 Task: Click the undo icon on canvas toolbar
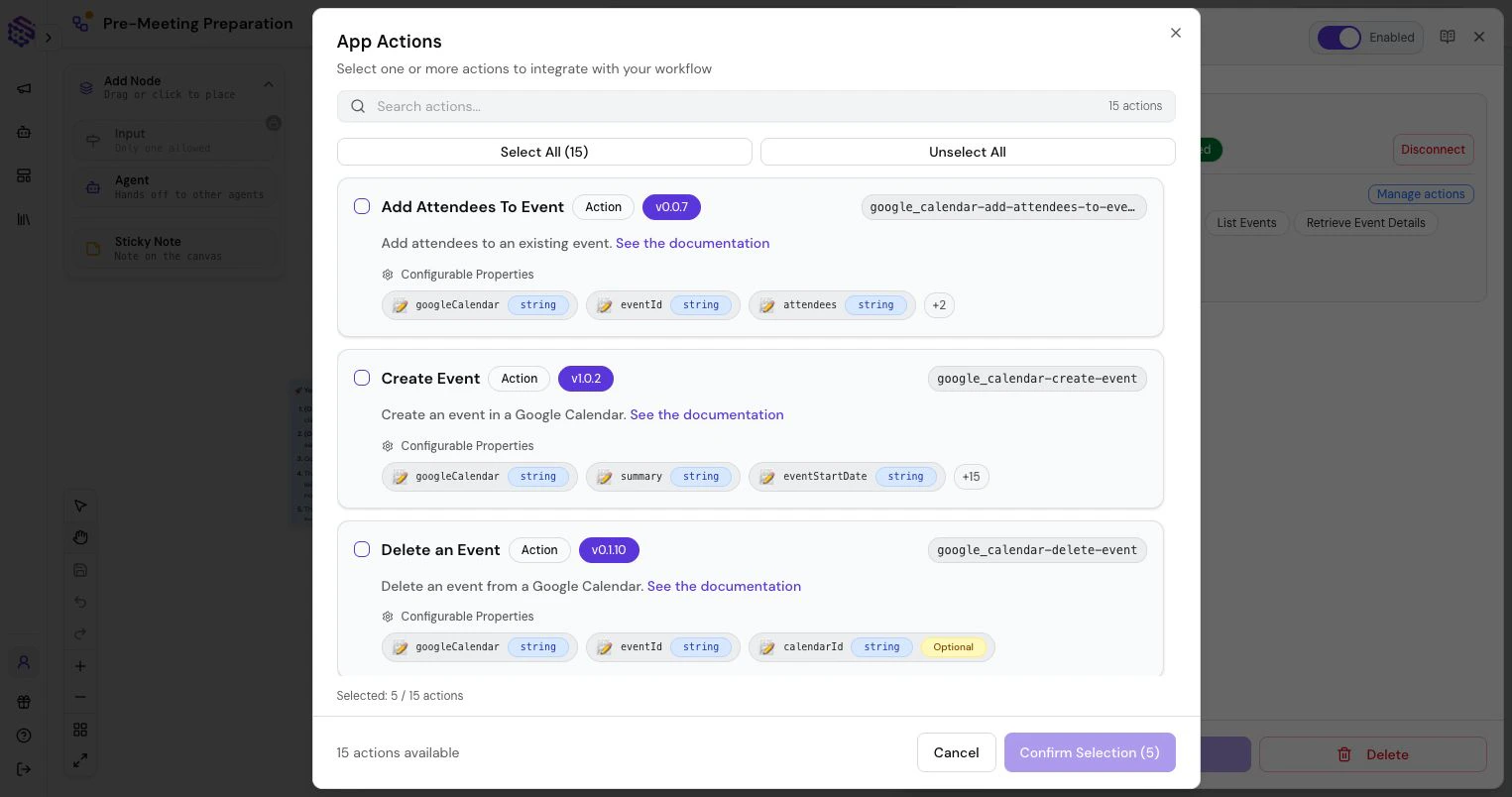80,602
